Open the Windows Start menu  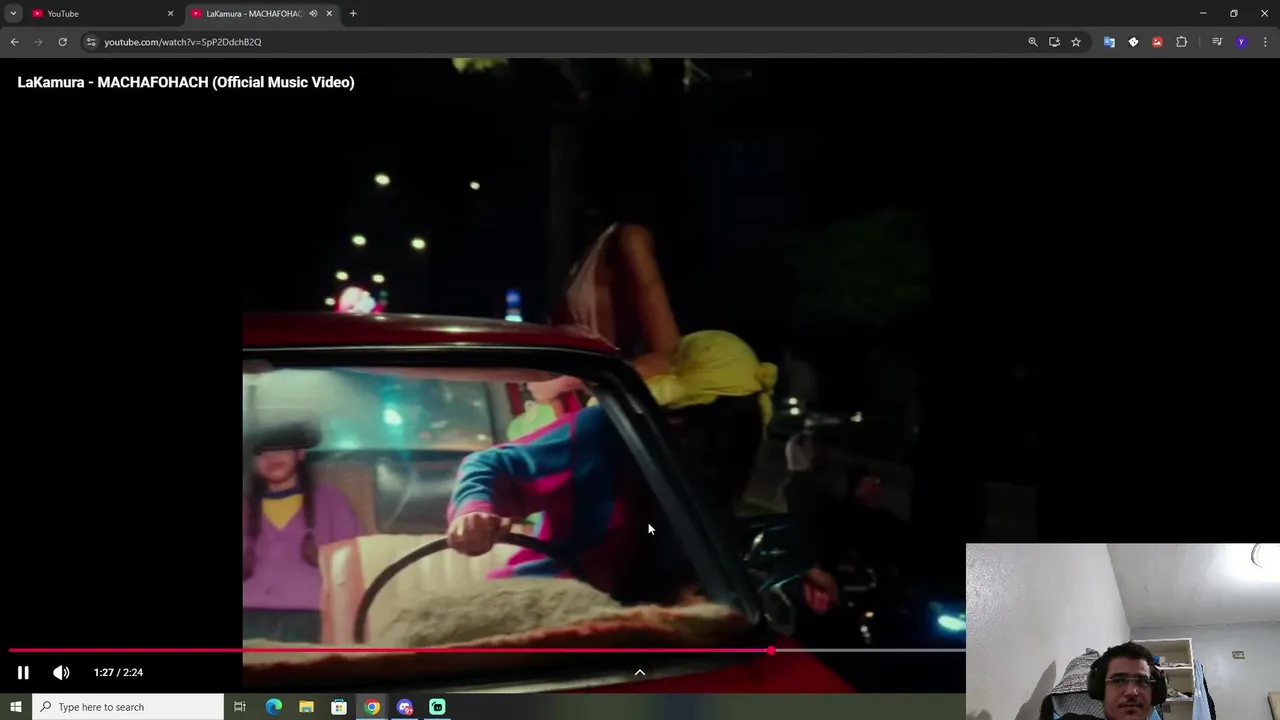tap(16, 707)
